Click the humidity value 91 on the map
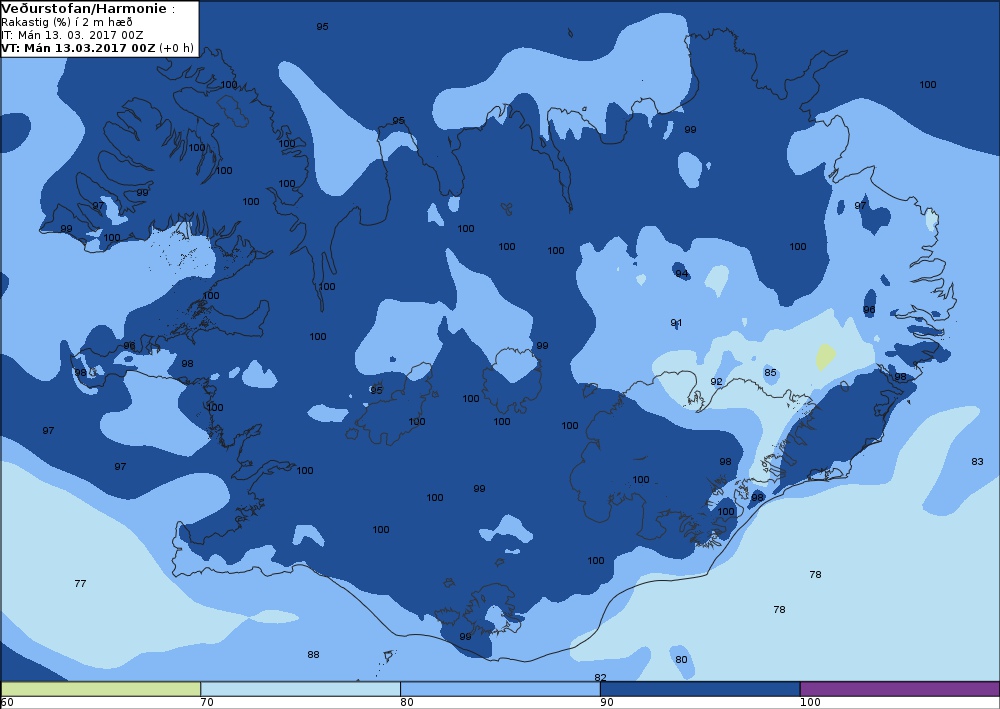Viewport: 1000px width, 709px height. tap(676, 323)
